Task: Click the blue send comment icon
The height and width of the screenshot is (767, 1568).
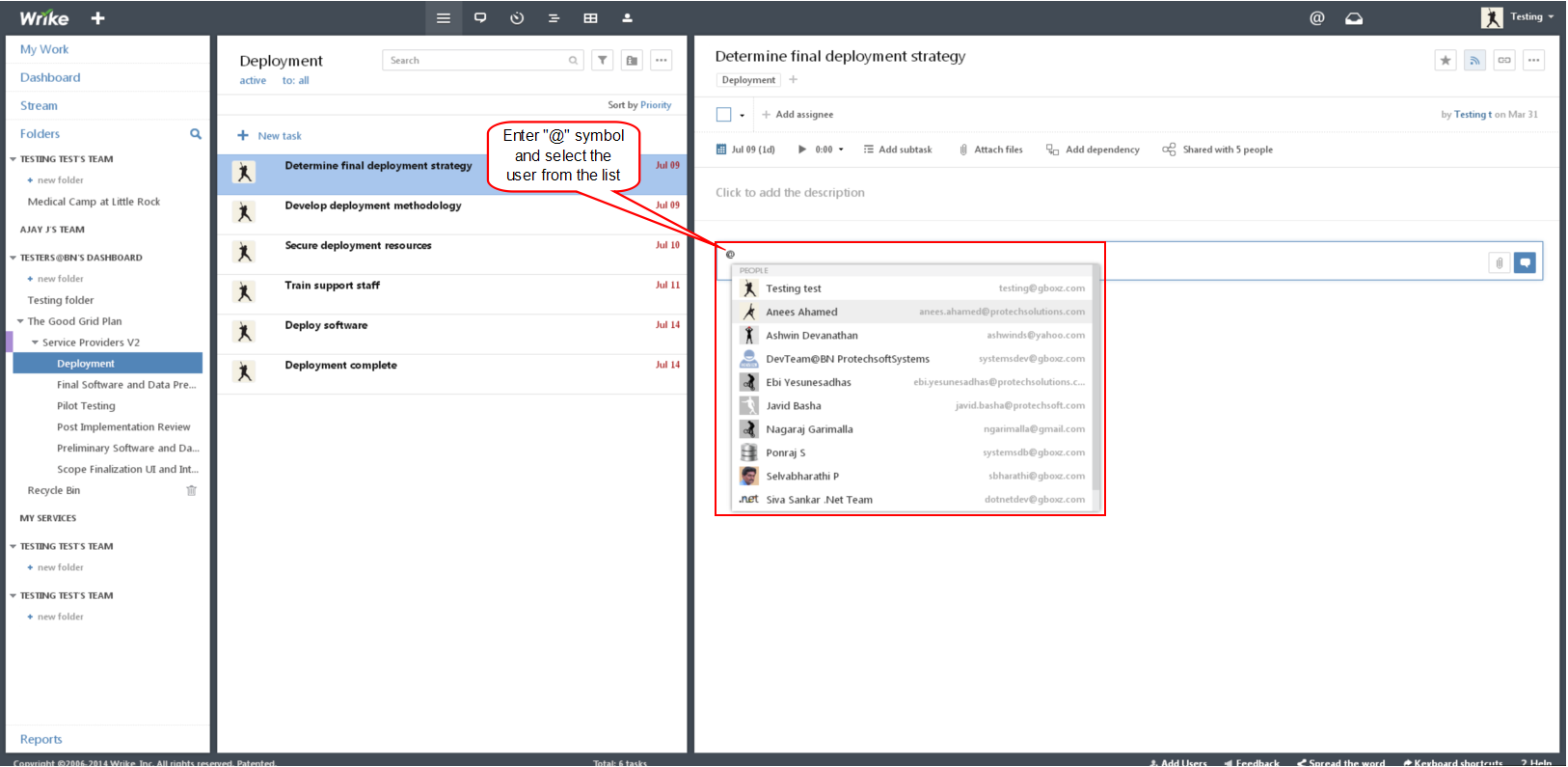Action: (x=1525, y=262)
